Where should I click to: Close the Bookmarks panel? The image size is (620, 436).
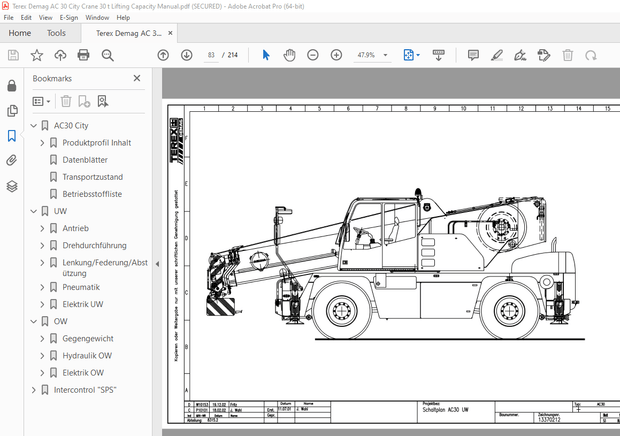137,78
